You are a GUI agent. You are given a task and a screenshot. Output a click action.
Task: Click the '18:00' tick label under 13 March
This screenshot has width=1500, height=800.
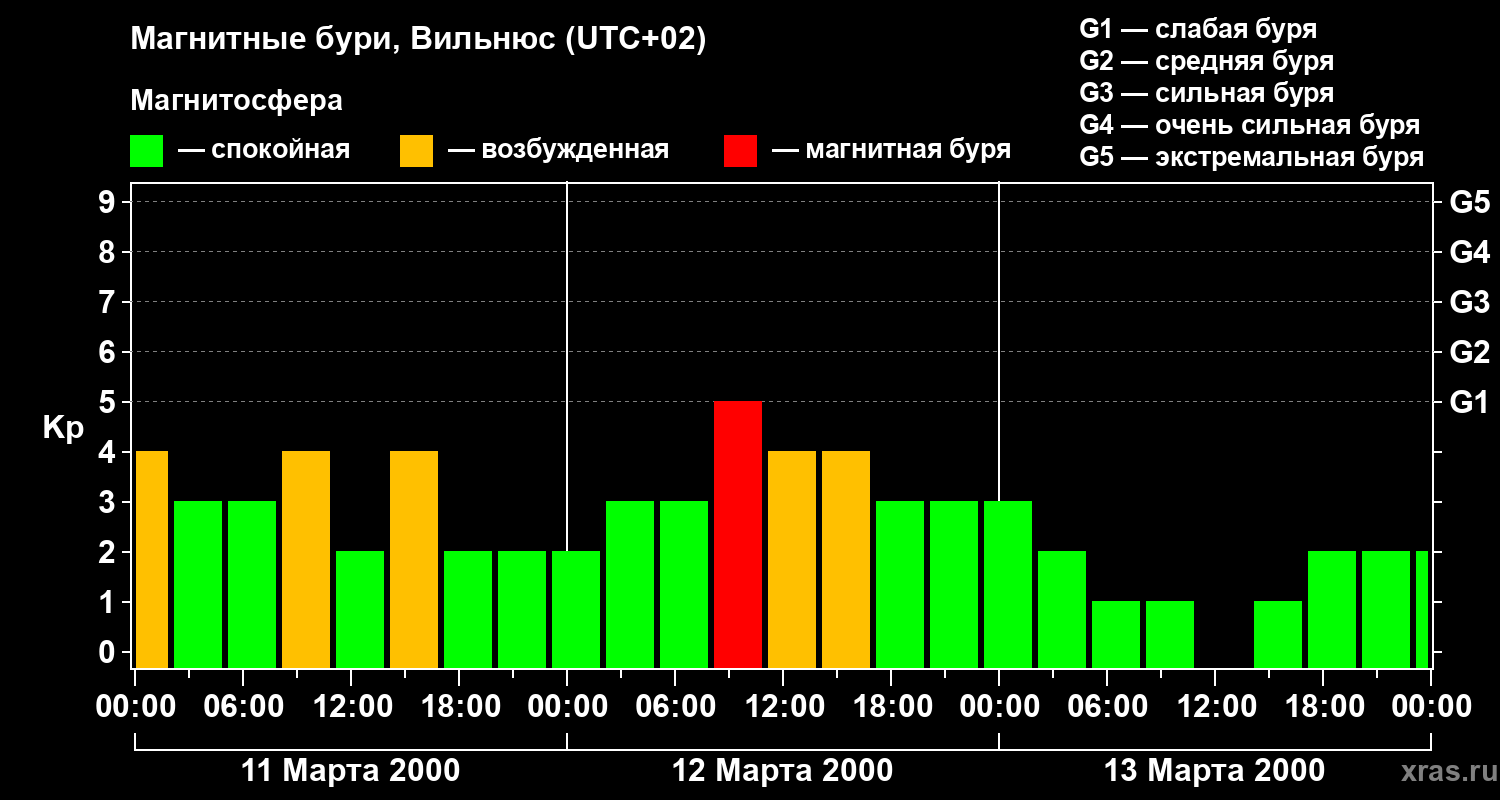pos(1323,707)
